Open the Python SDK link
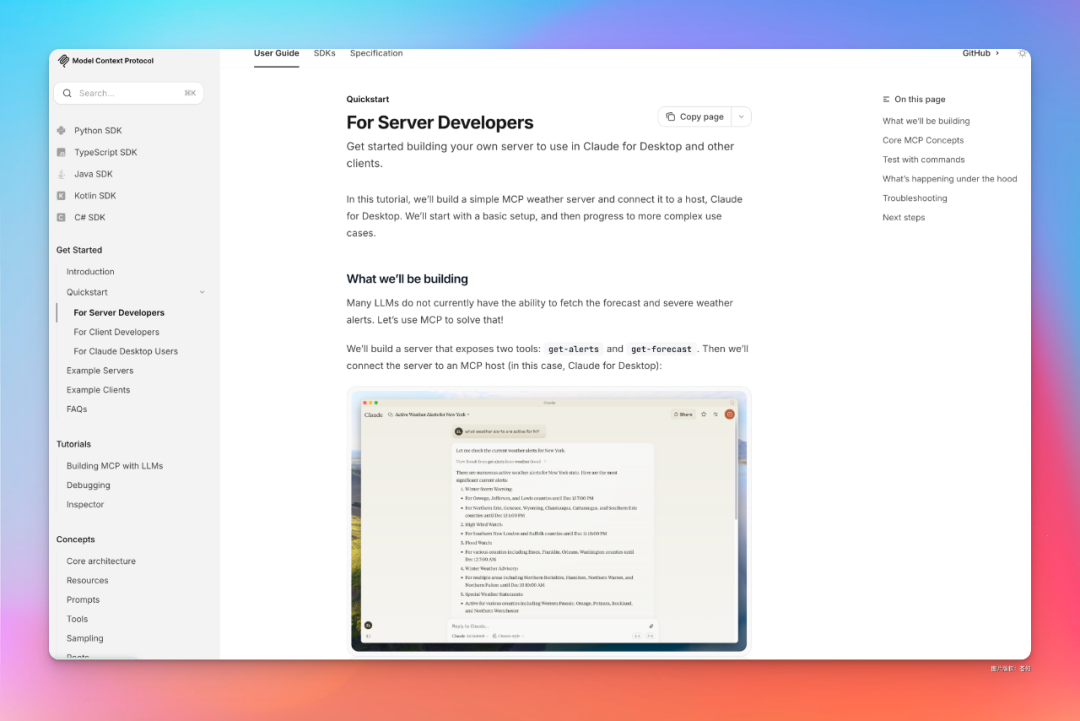 coord(98,130)
